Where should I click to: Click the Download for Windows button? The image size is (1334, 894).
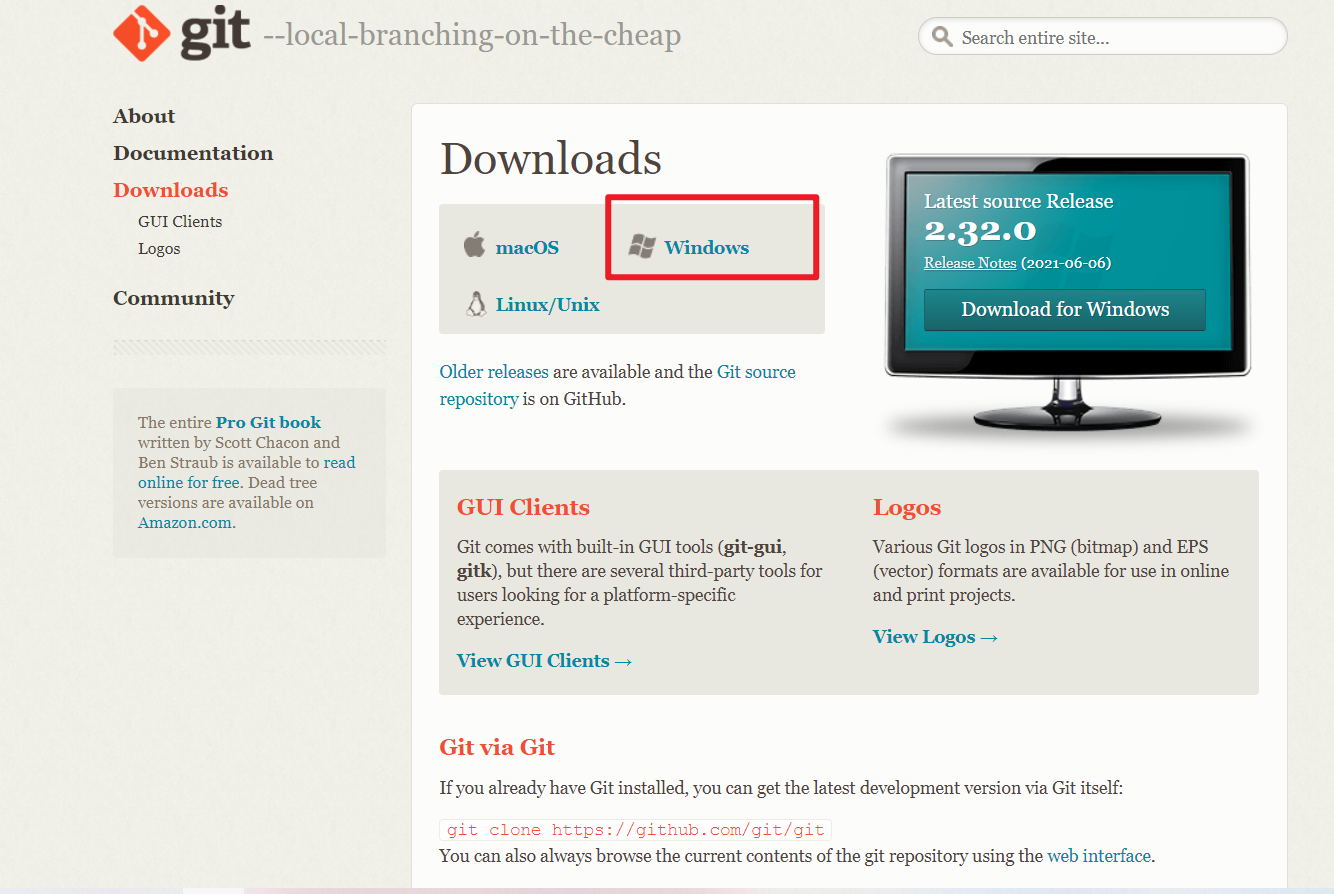coord(1065,309)
